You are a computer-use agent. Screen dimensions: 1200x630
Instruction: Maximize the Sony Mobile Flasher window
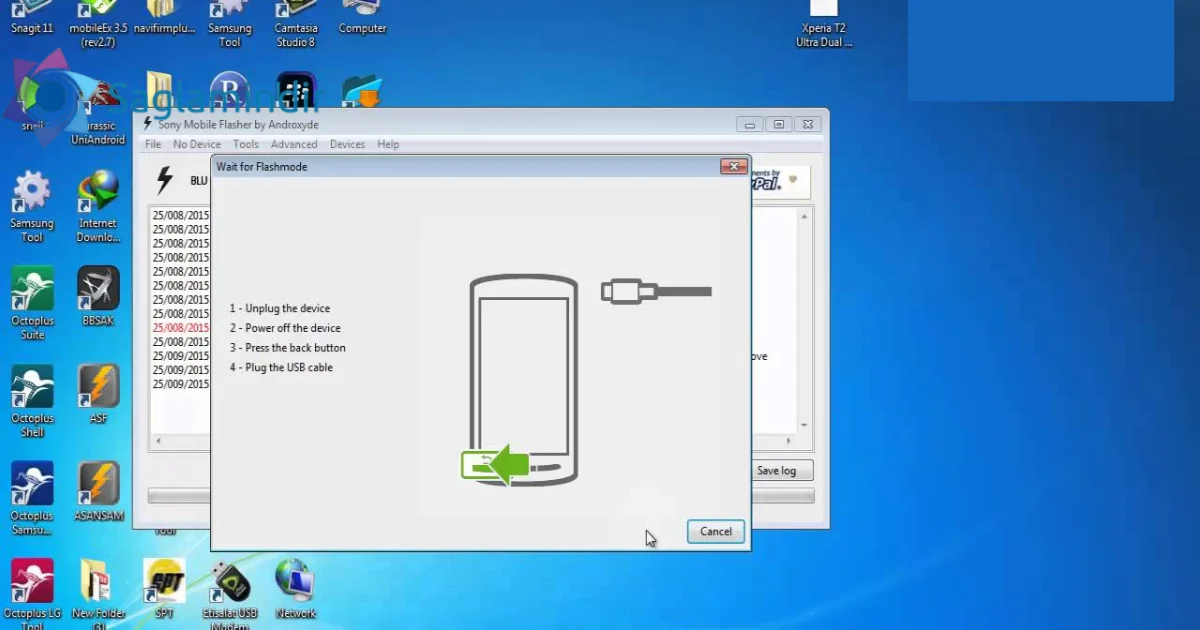click(x=780, y=124)
